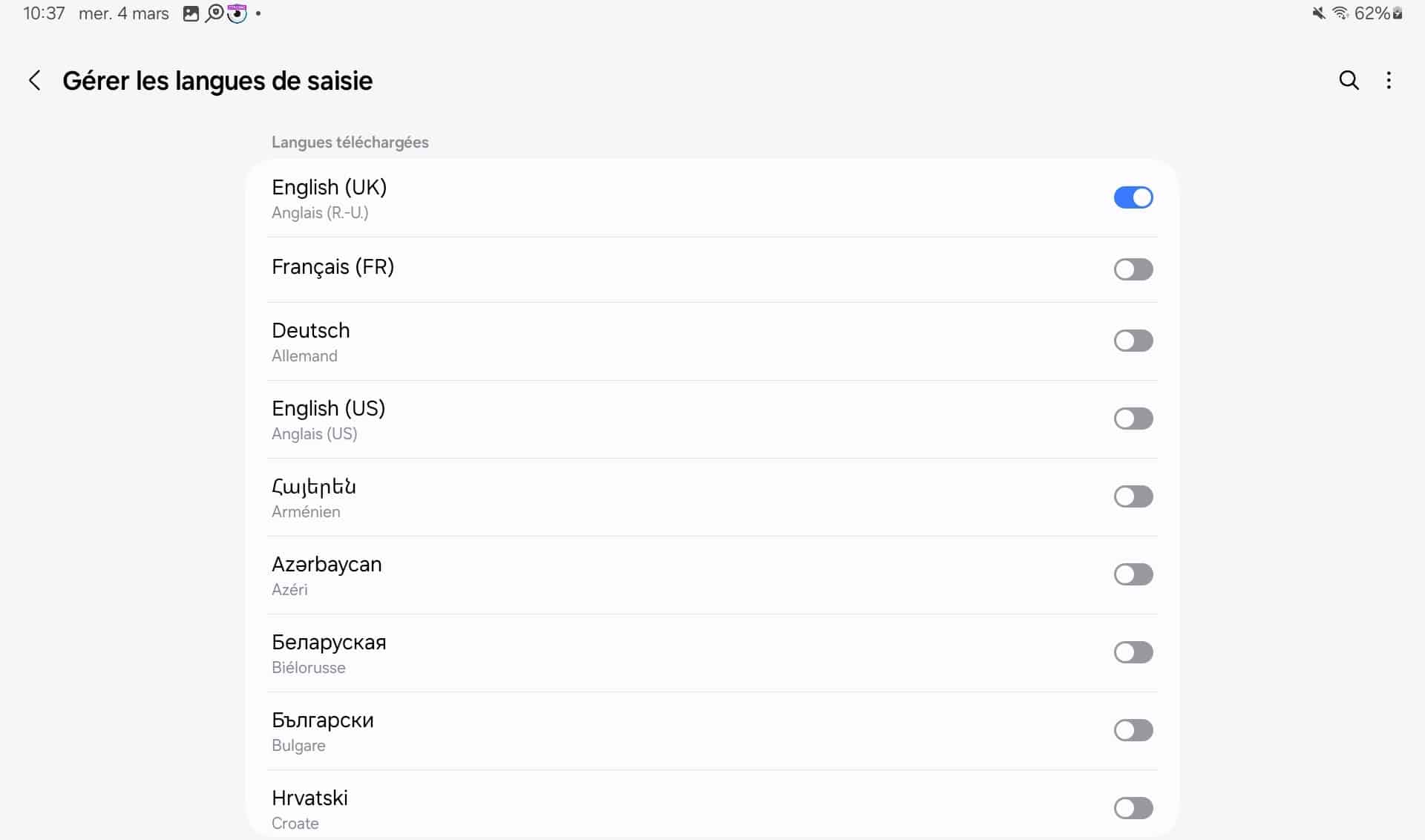Enable the Bulgare language switch
Screen dimensions: 1425x840
pos(1133,730)
